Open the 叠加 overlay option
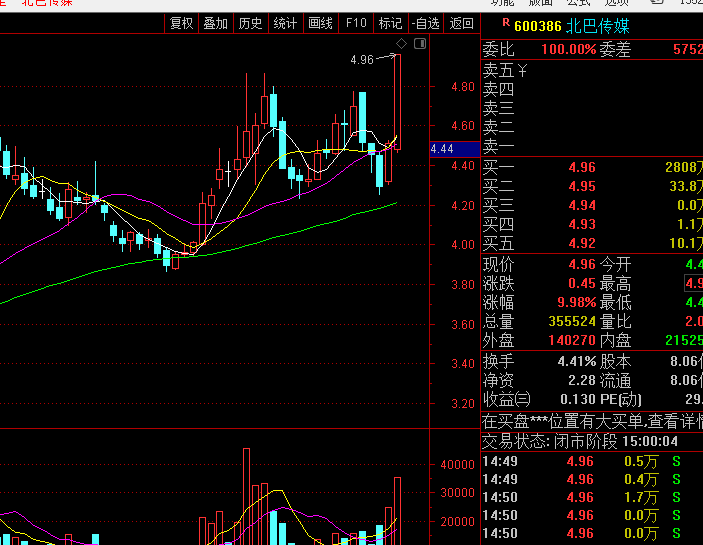703x545 pixels. (x=215, y=23)
